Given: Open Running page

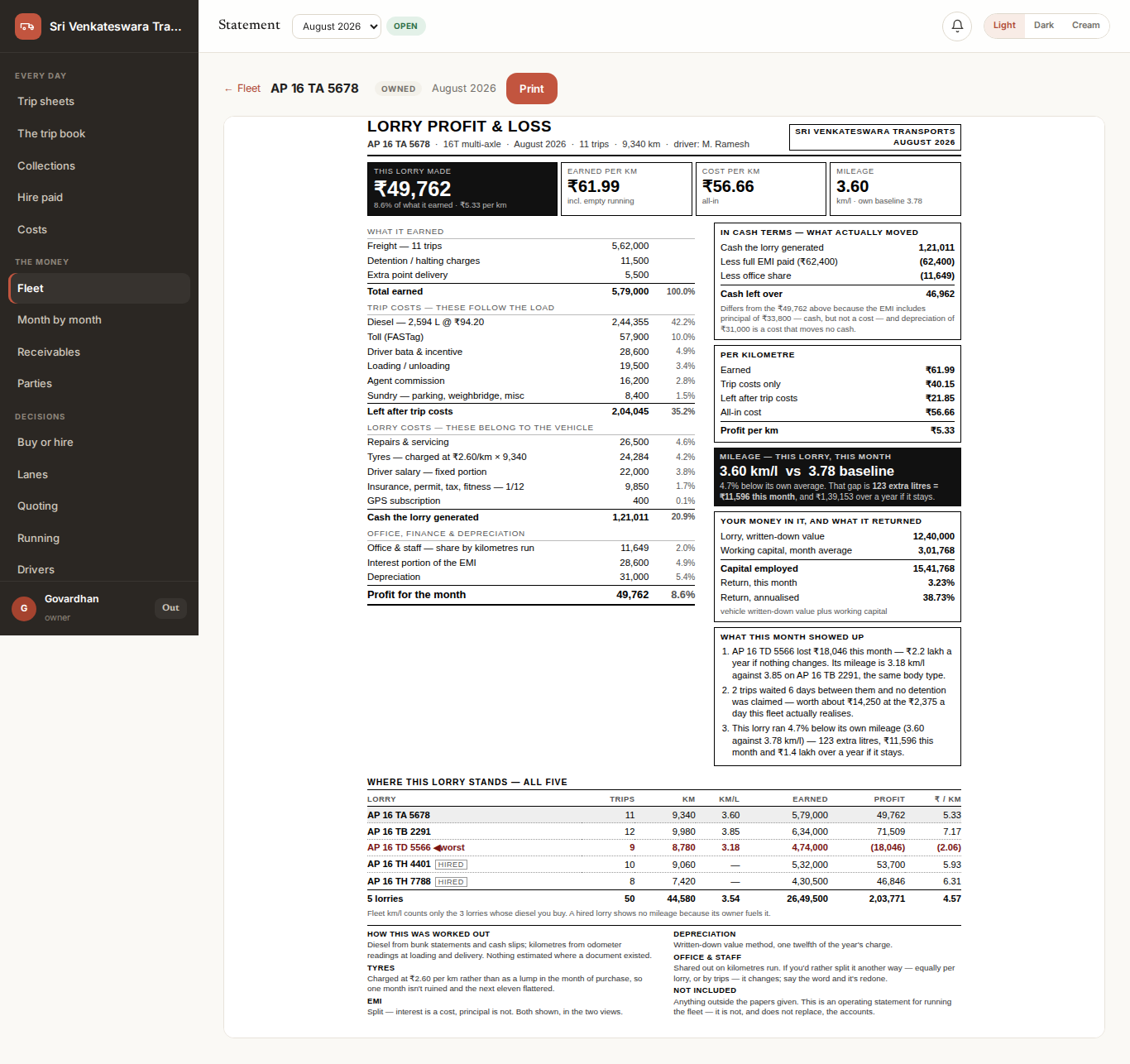Looking at the screenshot, I should click(x=99, y=539).
